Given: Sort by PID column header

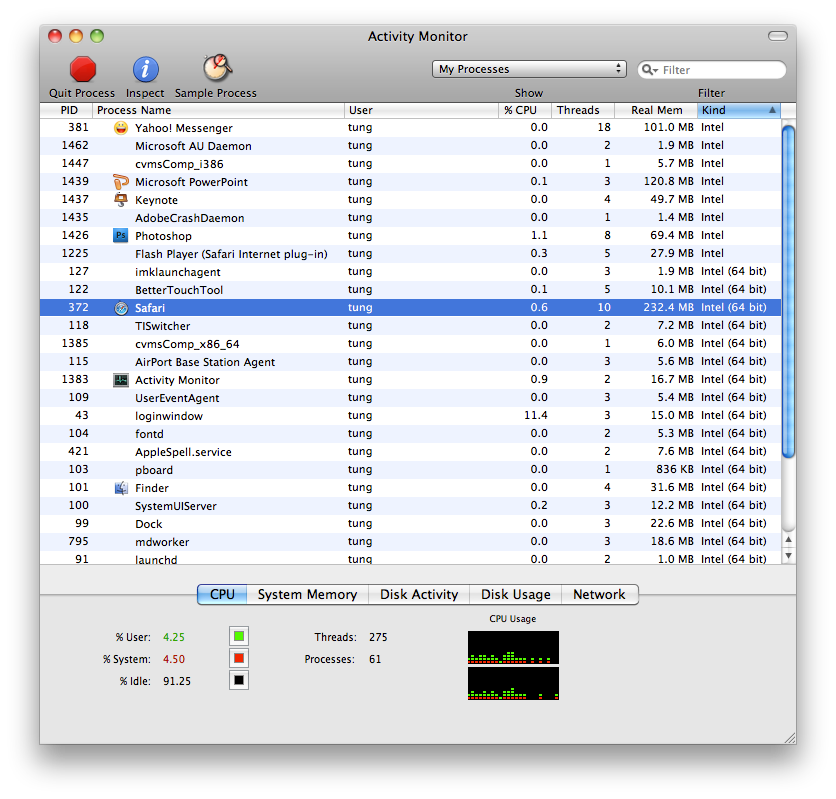Looking at the screenshot, I should [x=67, y=110].
